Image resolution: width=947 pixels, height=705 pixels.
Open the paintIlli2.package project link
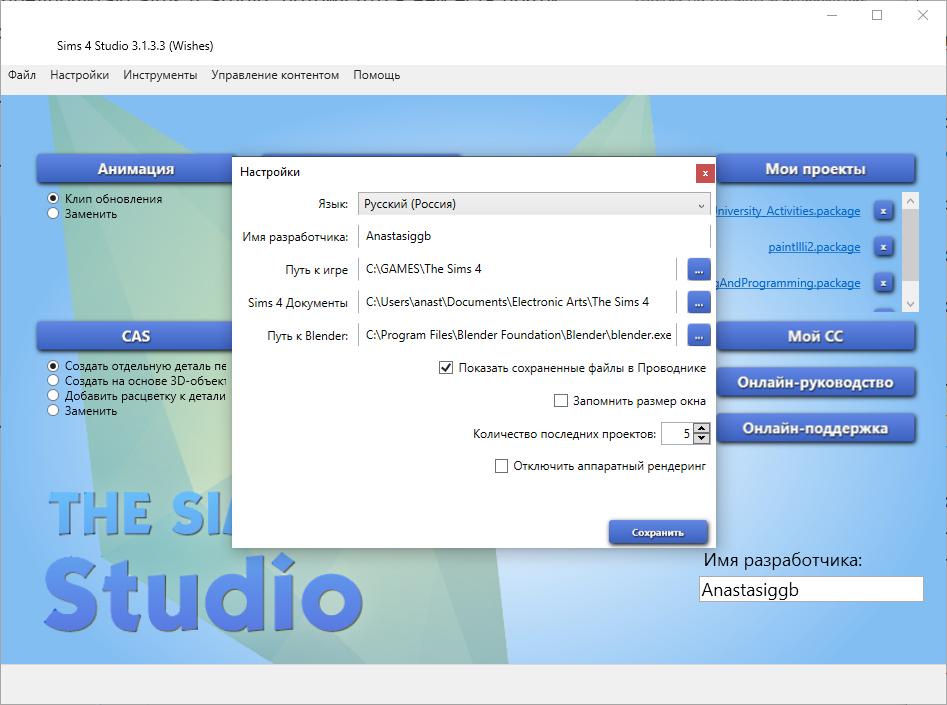pyautogui.click(x=813, y=247)
